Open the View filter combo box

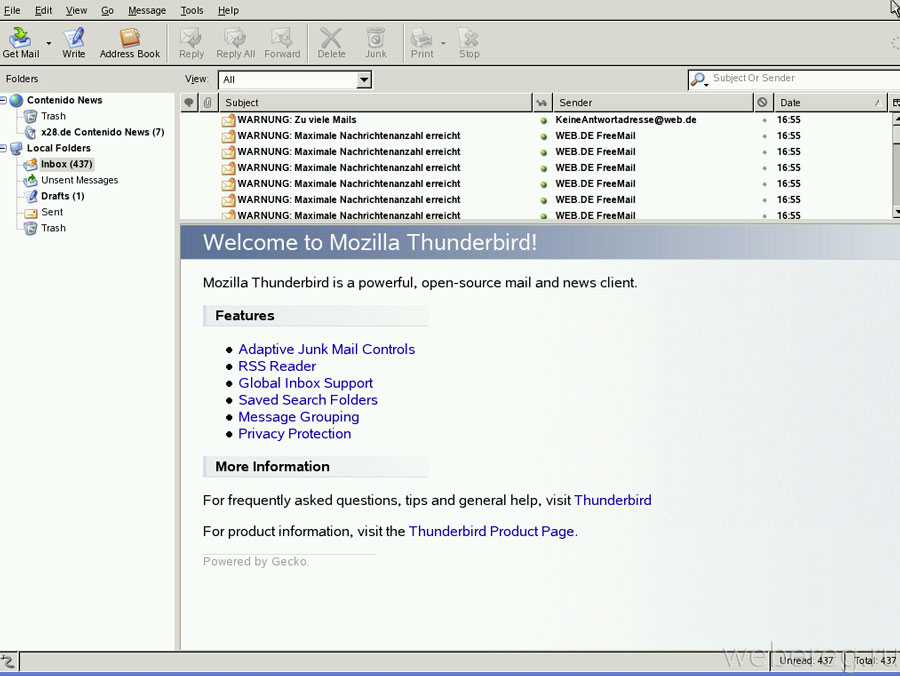tap(295, 80)
